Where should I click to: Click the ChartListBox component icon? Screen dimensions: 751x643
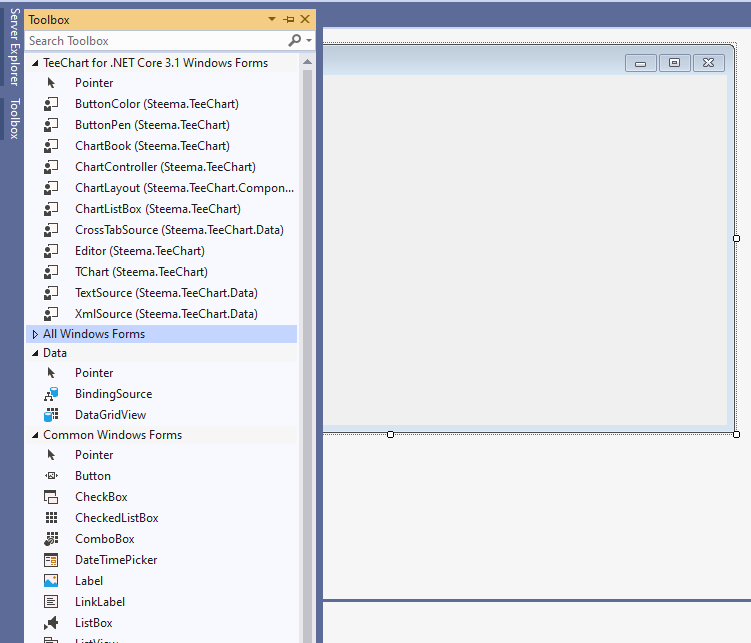[51, 209]
